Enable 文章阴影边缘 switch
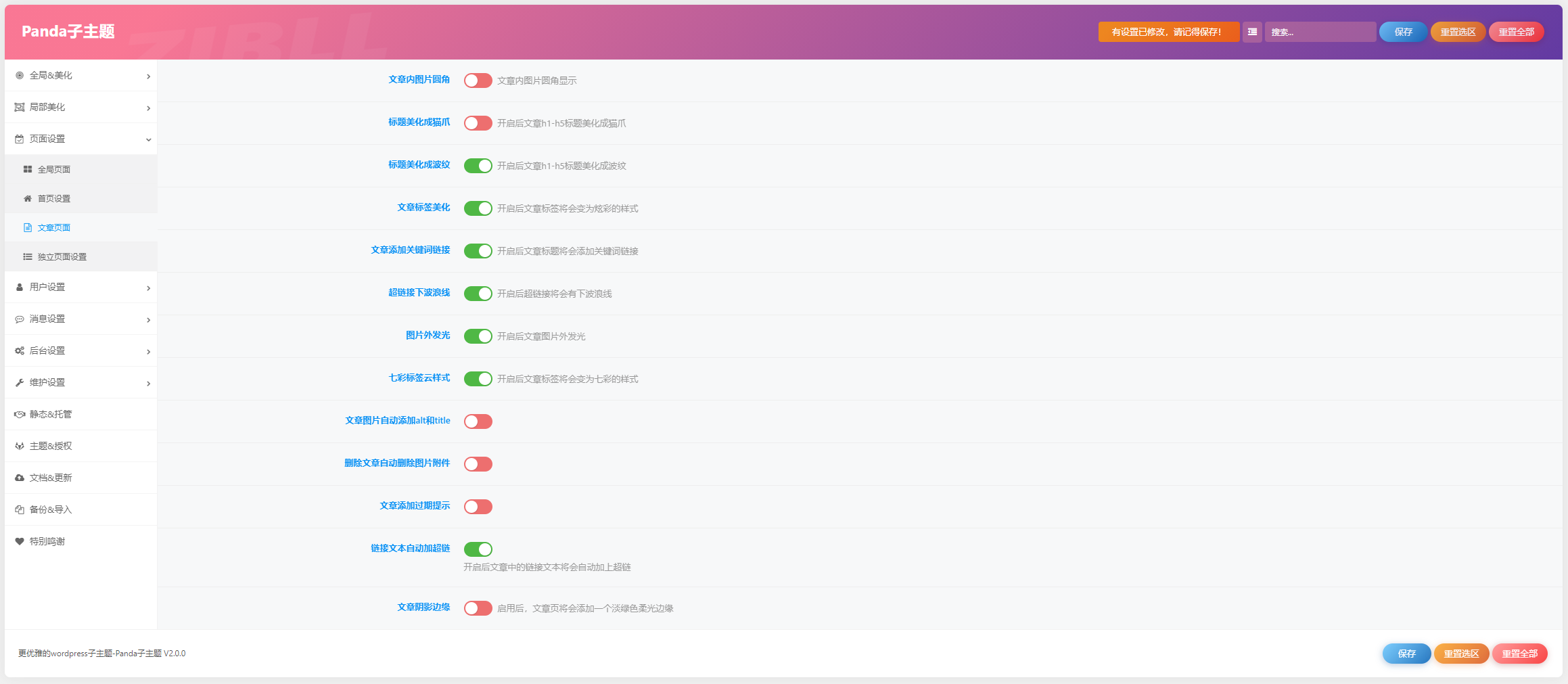1568x684 pixels. (x=478, y=608)
